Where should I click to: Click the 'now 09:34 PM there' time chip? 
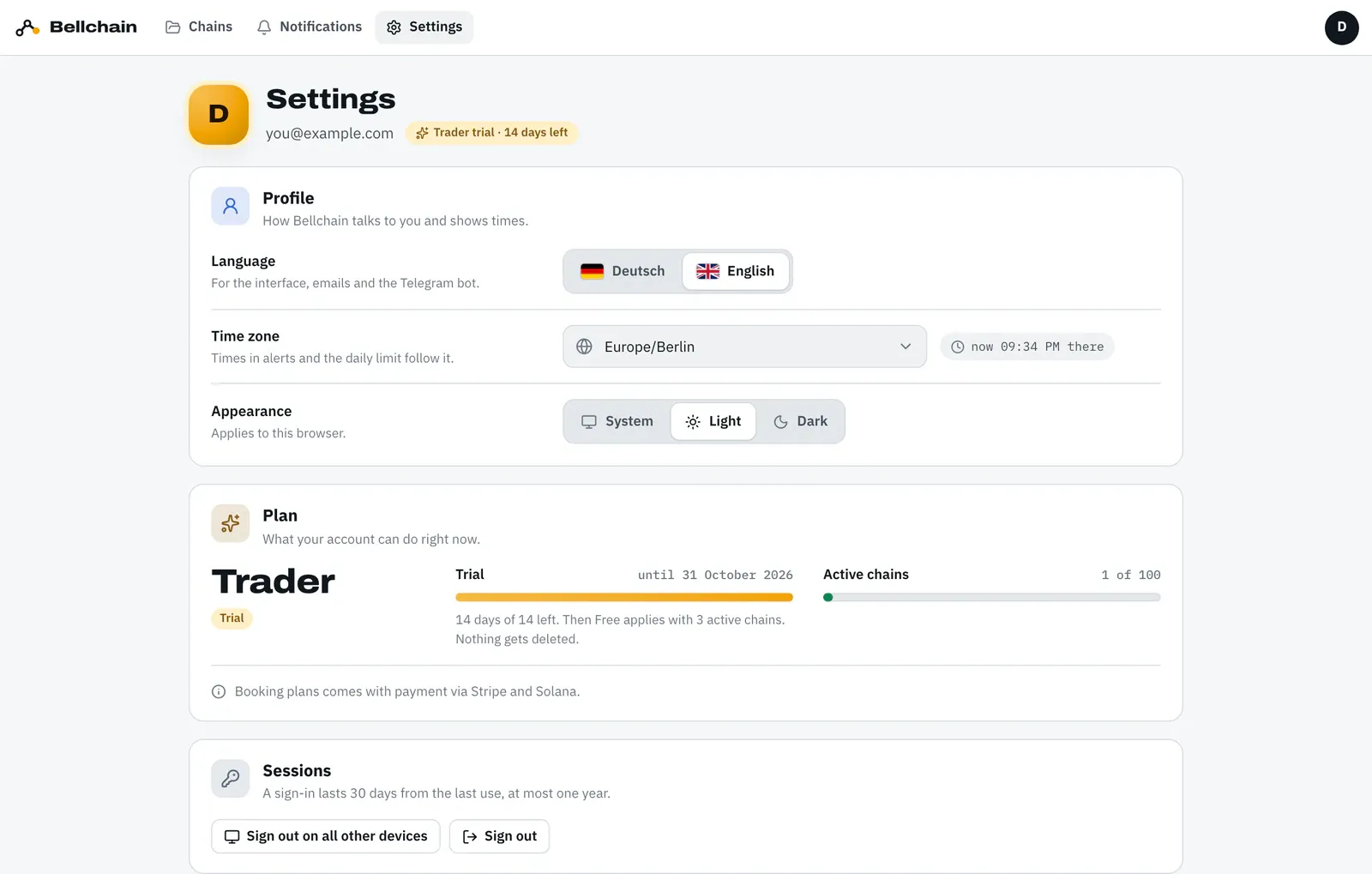tap(1027, 347)
